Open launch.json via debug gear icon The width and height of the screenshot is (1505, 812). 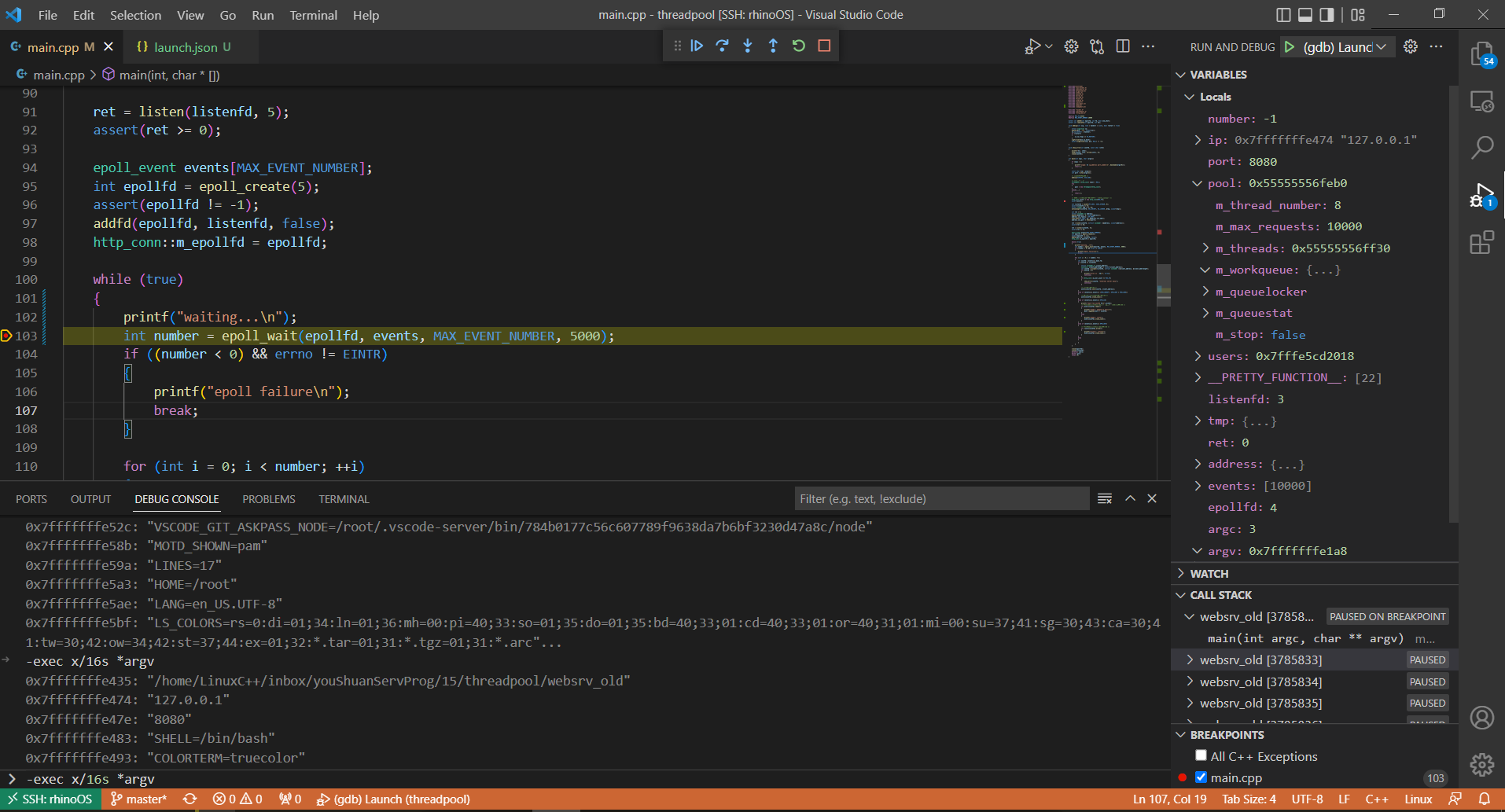[x=1411, y=47]
